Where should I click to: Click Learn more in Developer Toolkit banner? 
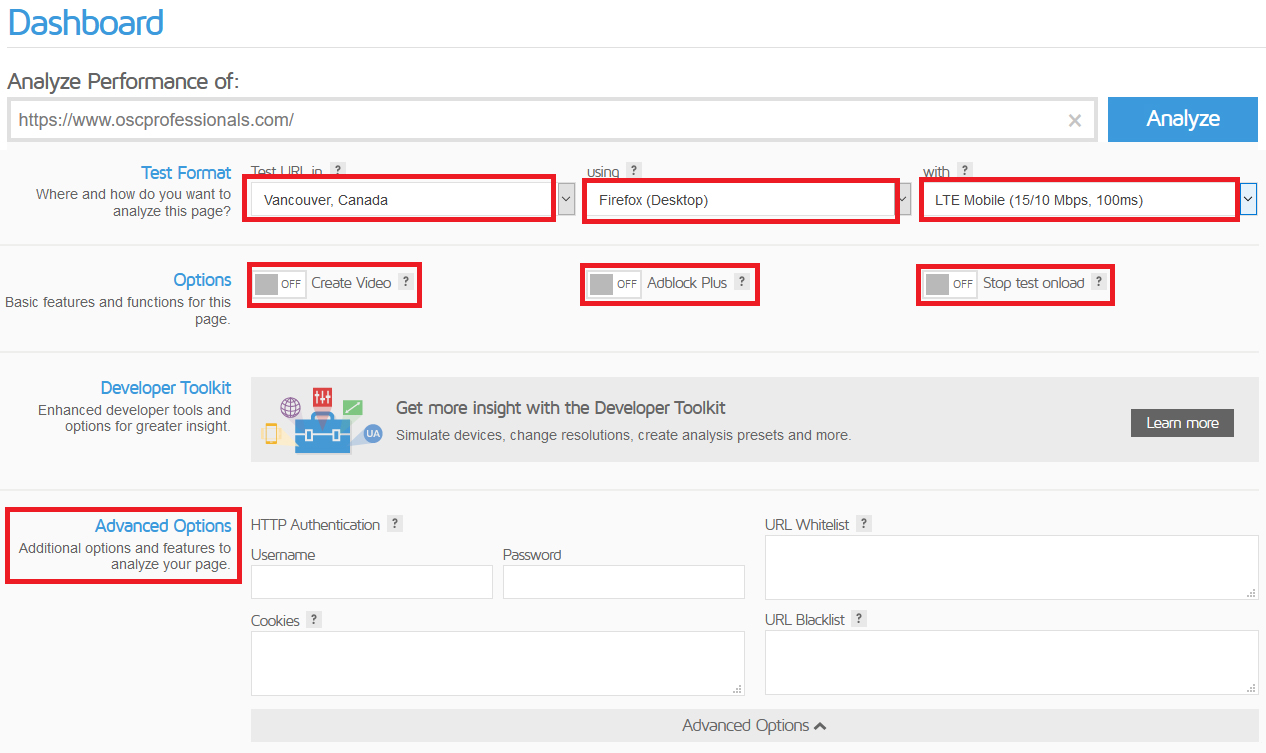(1182, 423)
